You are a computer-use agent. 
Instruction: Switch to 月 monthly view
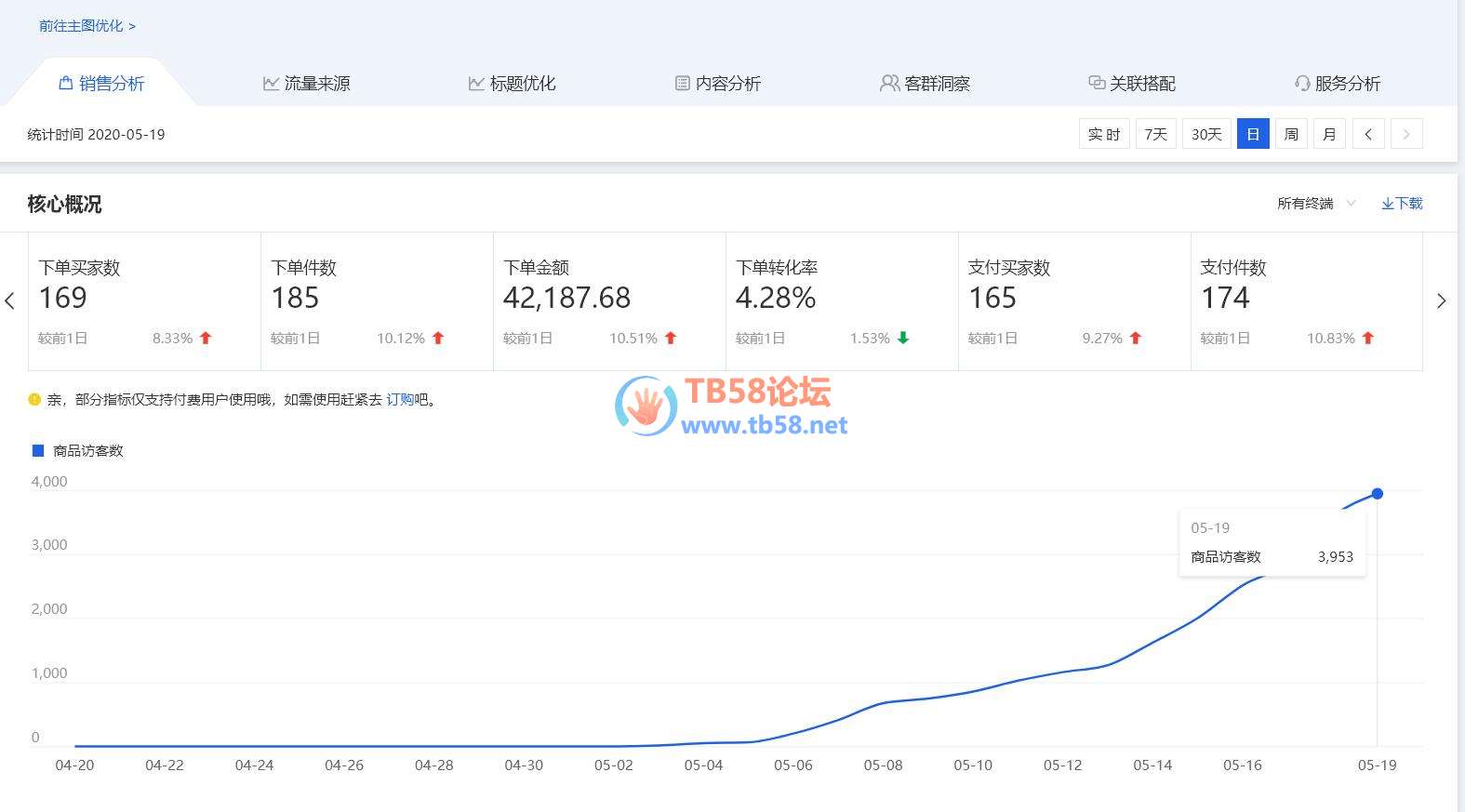click(x=1329, y=134)
